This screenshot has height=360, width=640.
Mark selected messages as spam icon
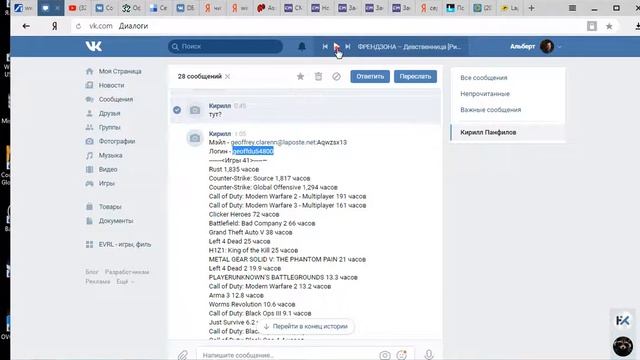coord(336,76)
